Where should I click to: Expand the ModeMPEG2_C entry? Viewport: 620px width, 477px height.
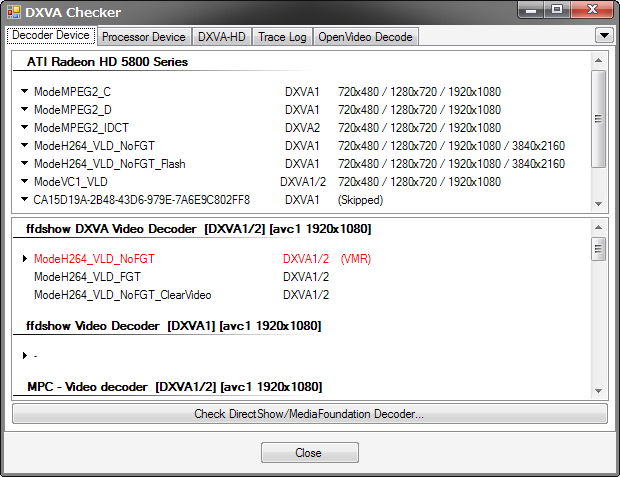click(x=24, y=92)
